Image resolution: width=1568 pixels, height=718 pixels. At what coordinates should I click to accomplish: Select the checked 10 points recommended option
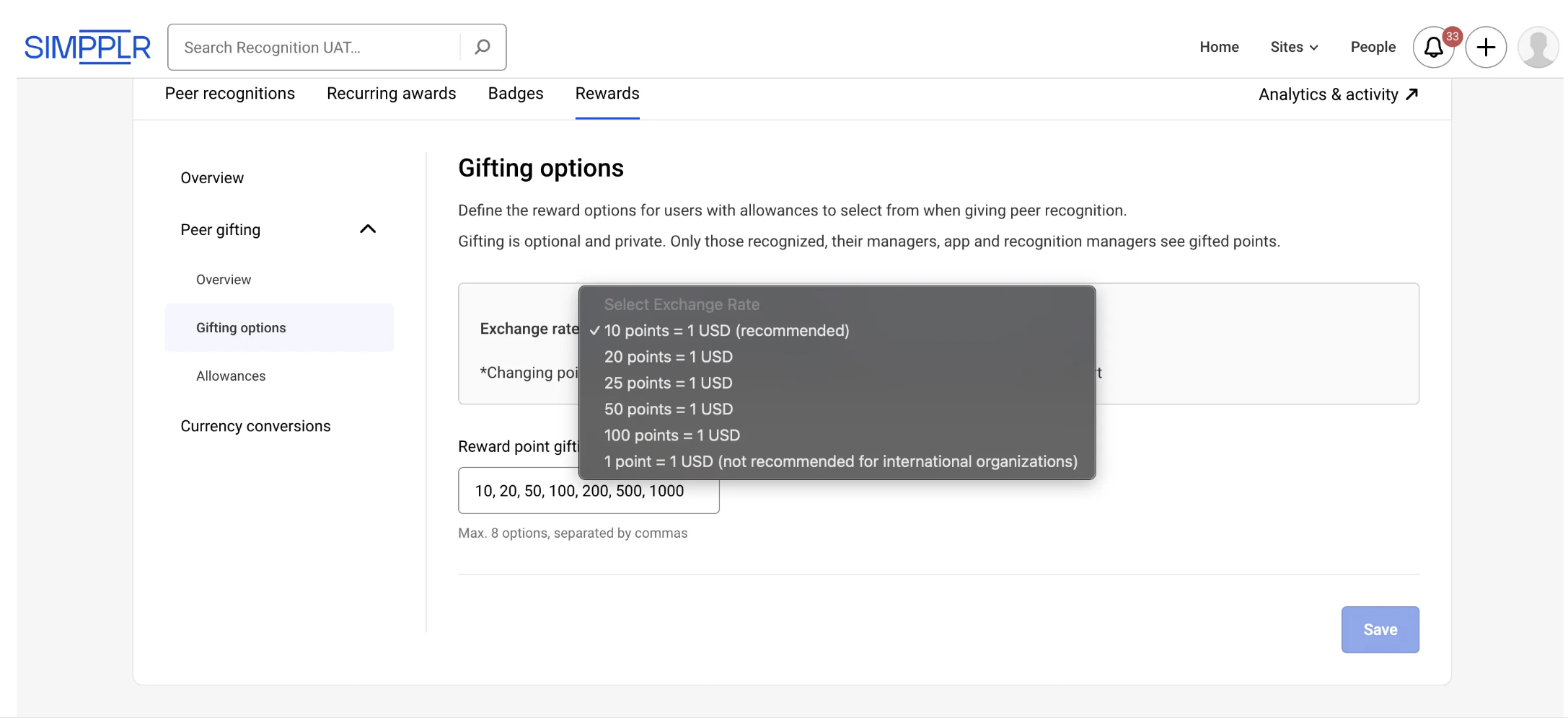[x=726, y=330]
